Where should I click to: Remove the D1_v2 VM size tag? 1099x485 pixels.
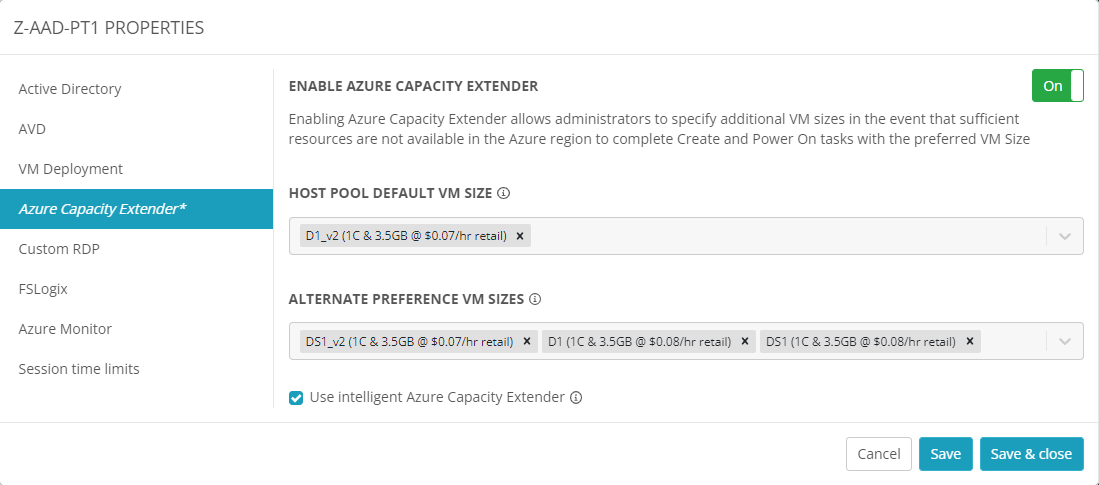519,236
